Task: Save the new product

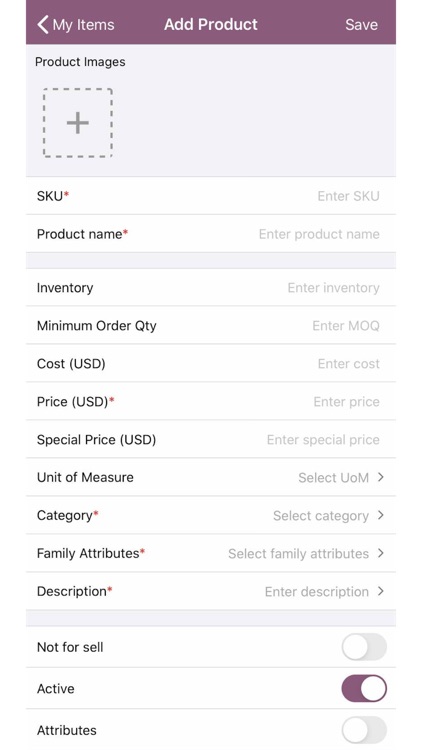Action: (361, 24)
